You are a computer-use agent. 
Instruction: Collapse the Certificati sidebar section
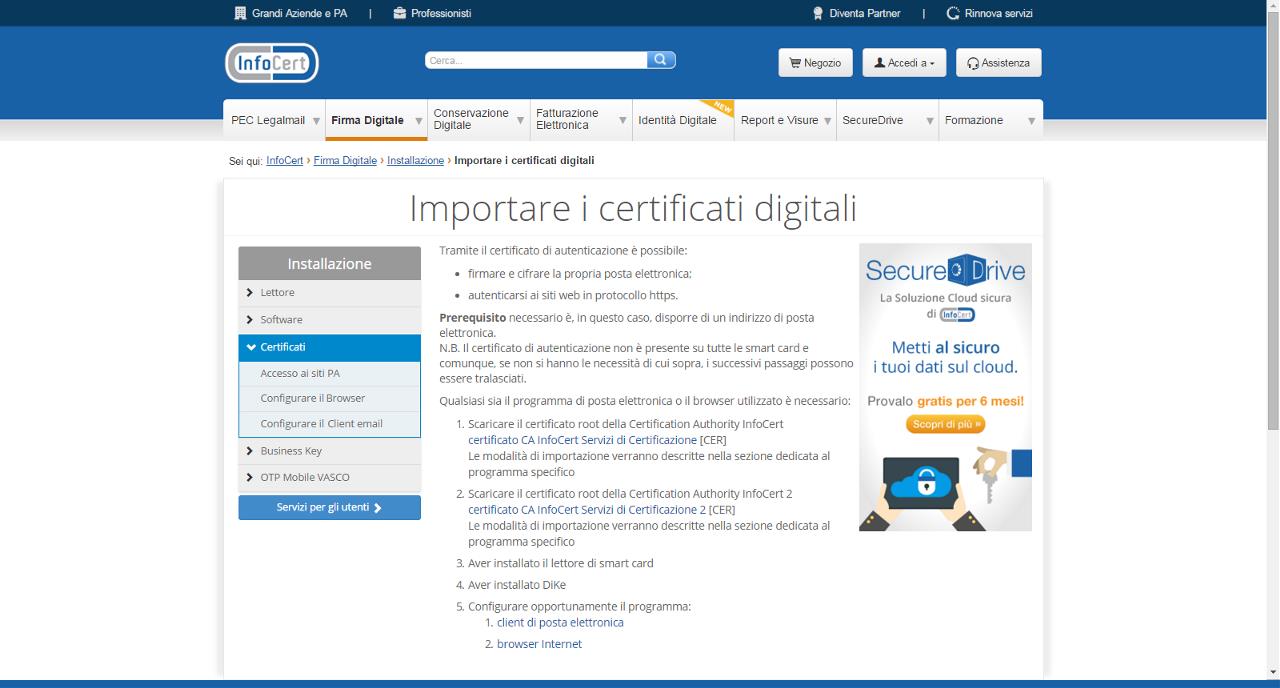coord(329,347)
